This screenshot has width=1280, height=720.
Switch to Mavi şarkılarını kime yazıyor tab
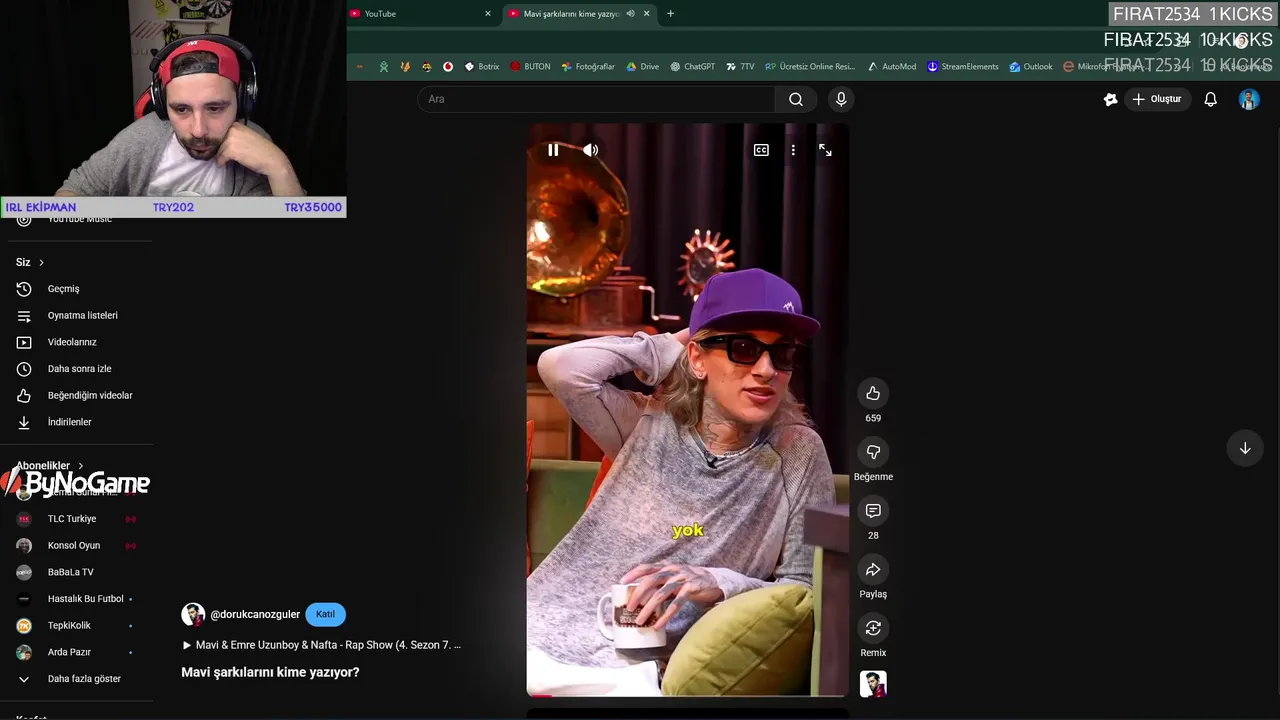(570, 14)
